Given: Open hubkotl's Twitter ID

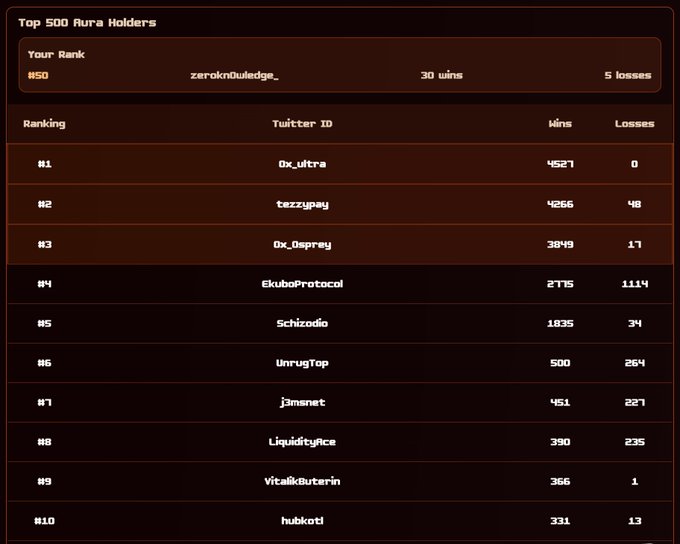Looking at the screenshot, I should pos(302,521).
